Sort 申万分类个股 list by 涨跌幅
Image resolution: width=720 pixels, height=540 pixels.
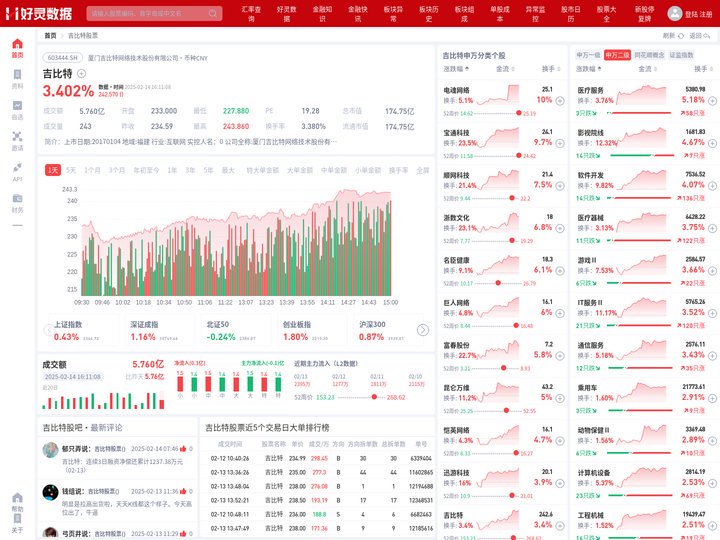click(456, 69)
